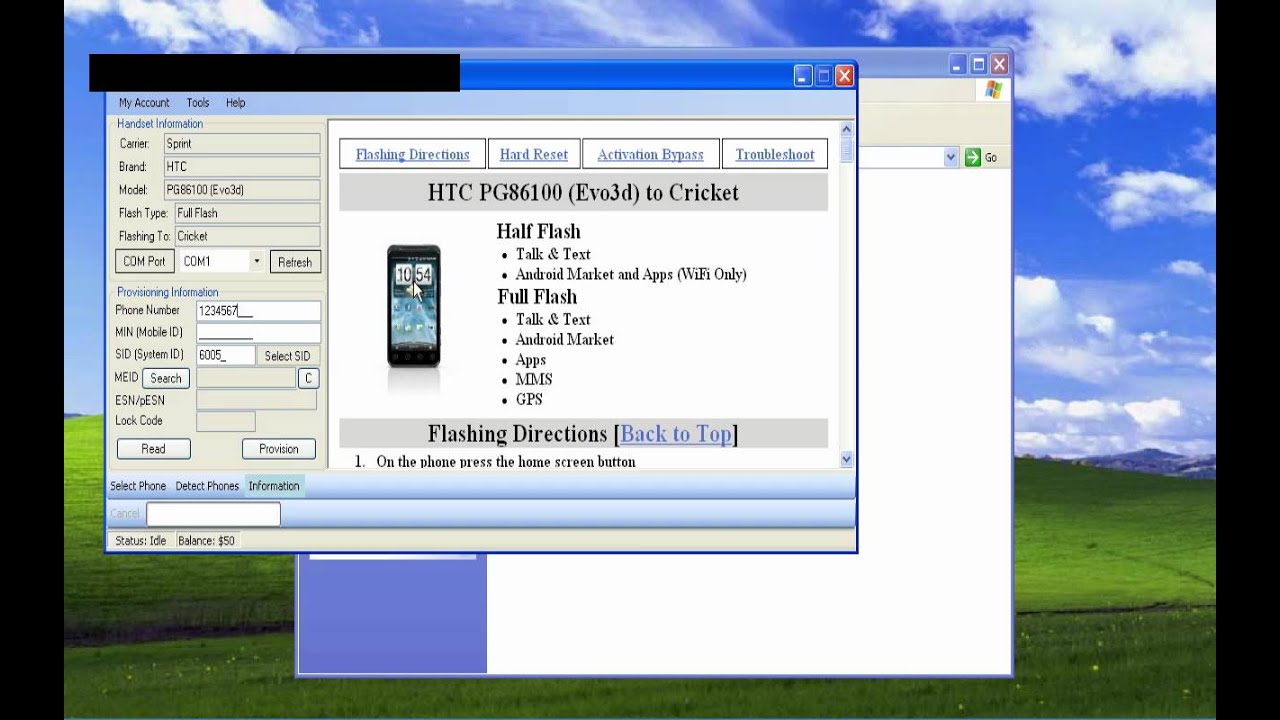Click the Status: Idle status entry
Screen dimensions: 1280x720
[140, 541]
